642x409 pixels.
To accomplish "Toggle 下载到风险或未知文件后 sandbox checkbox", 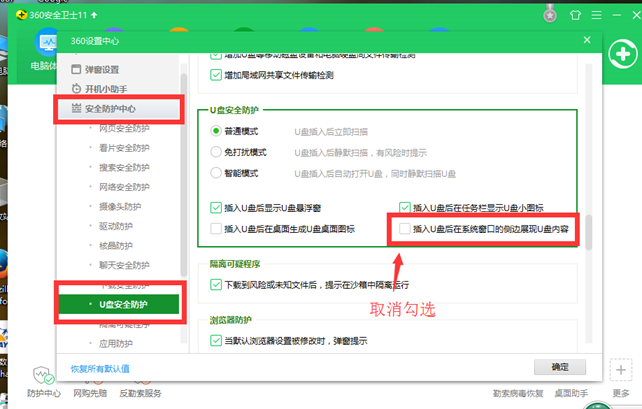I will pyautogui.click(x=216, y=285).
